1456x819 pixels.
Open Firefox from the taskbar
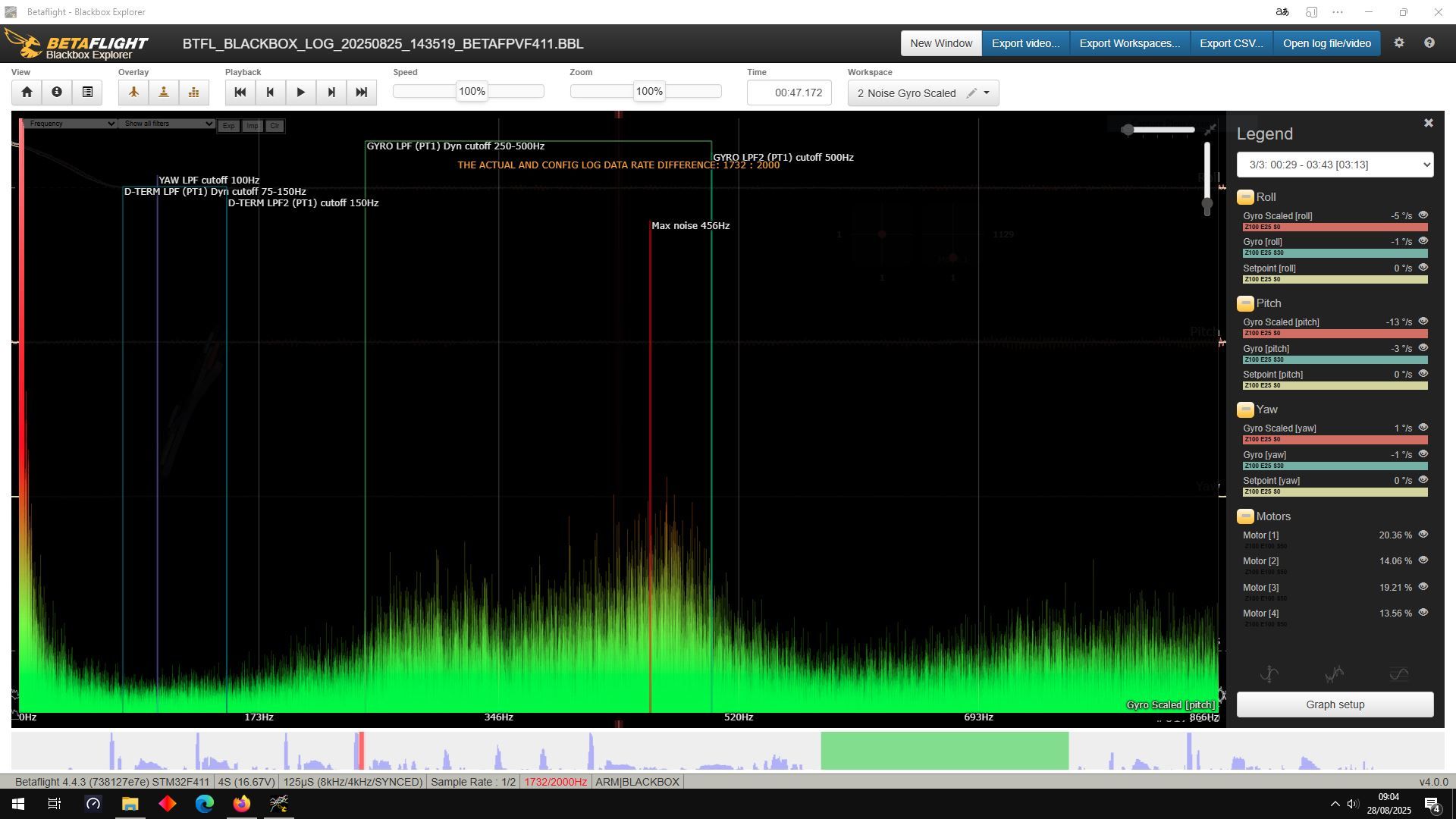pos(241,804)
